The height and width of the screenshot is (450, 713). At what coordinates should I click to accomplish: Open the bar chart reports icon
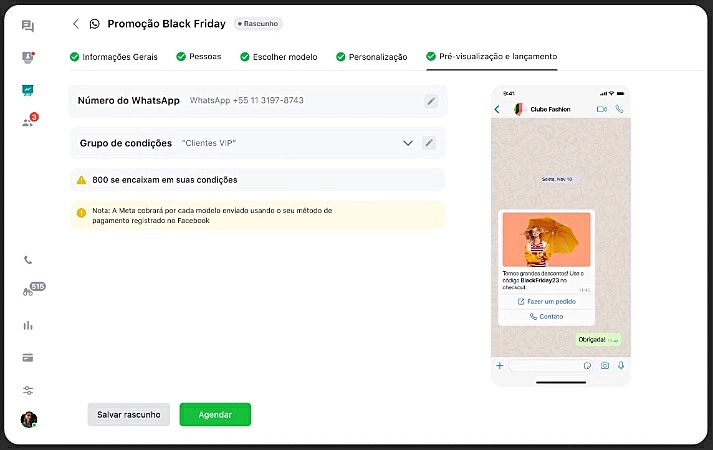[28, 325]
